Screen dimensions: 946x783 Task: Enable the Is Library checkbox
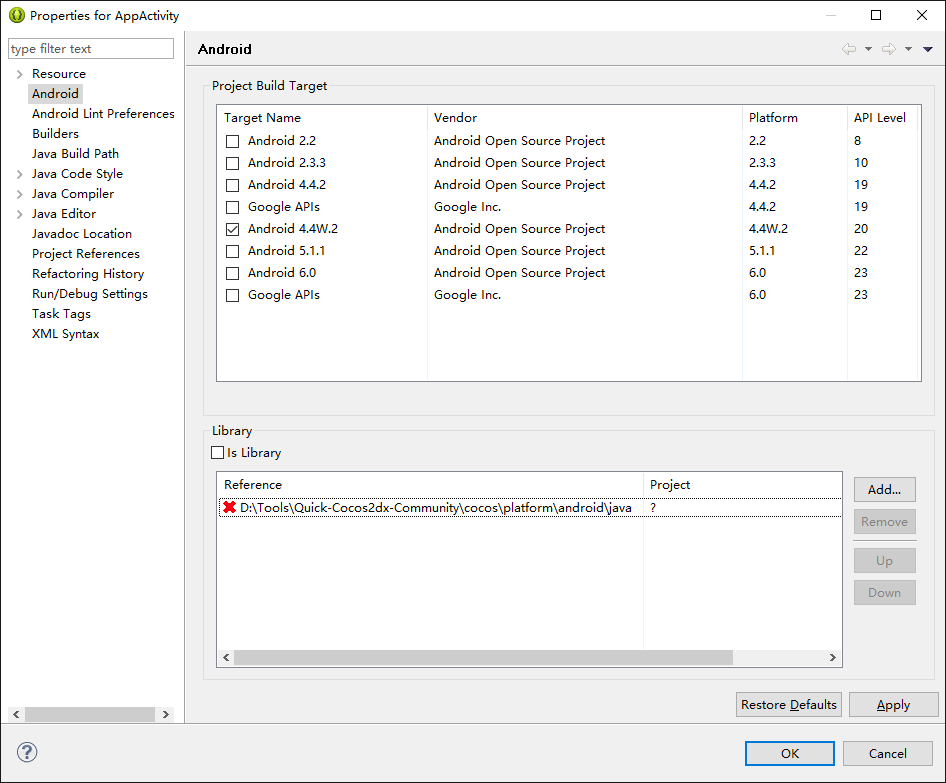coord(218,452)
